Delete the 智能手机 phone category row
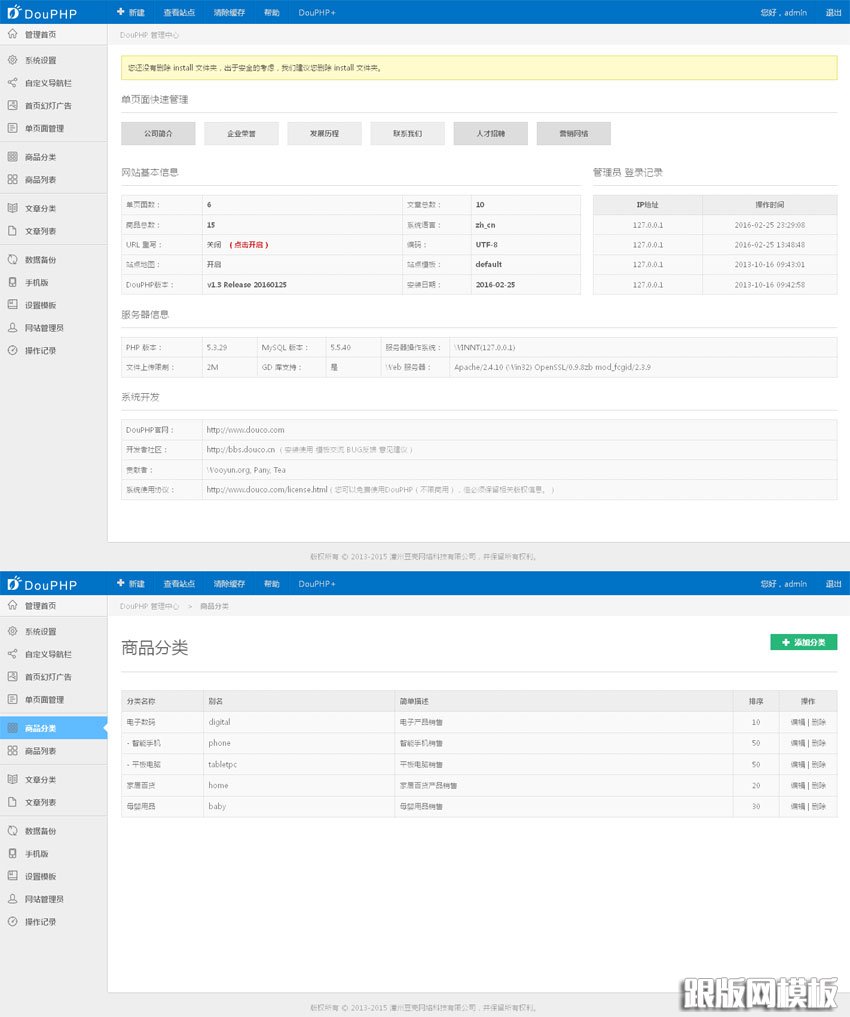This screenshot has width=850, height=1017. tap(819, 744)
